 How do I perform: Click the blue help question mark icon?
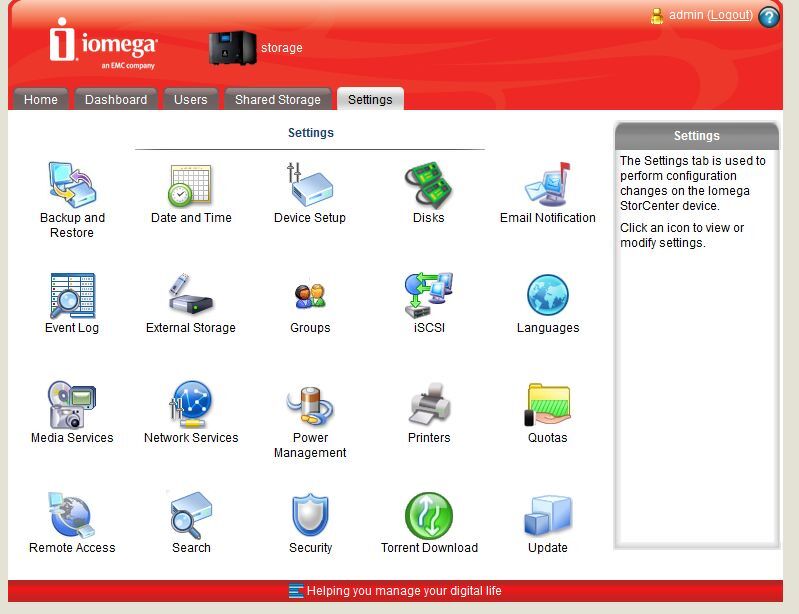768,17
